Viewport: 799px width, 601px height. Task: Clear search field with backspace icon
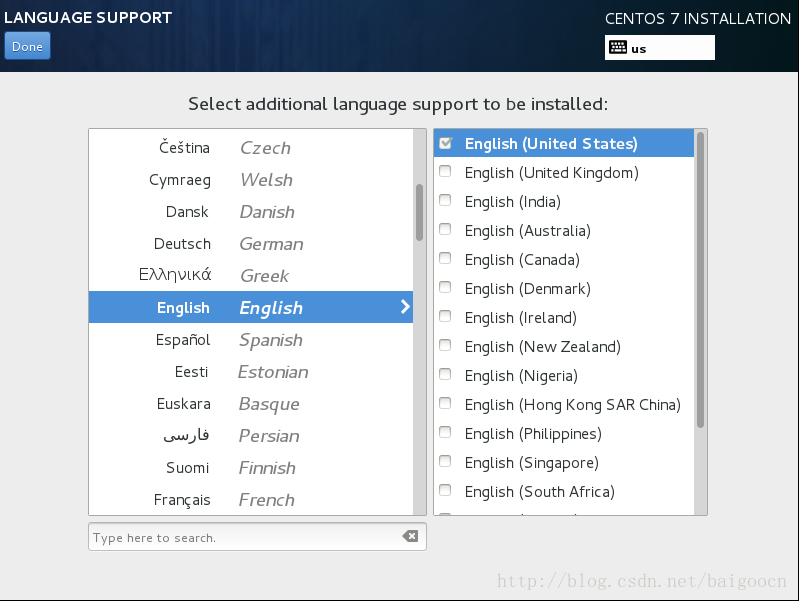[410, 537]
